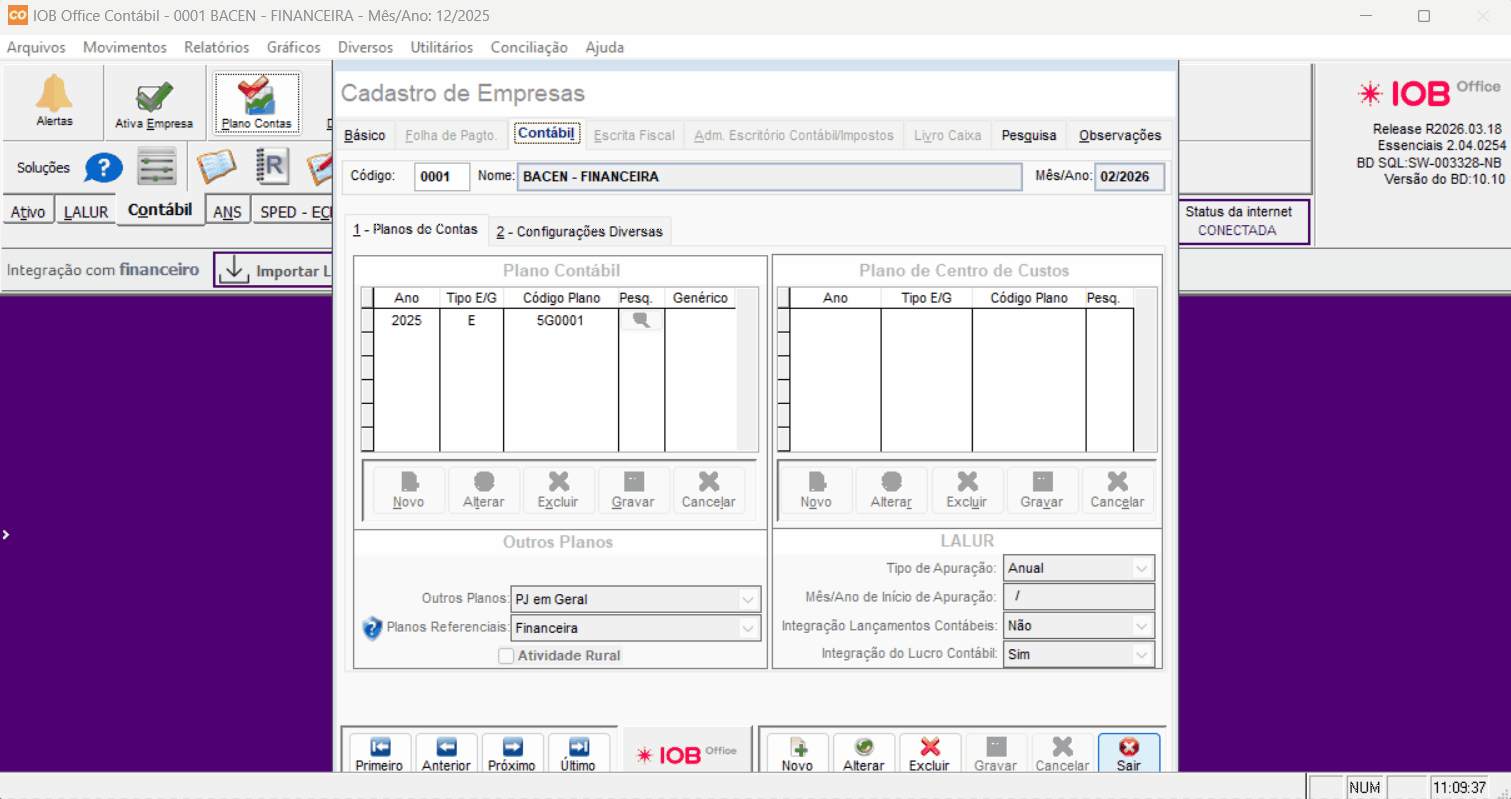The width and height of the screenshot is (1511, 799).
Task: Open the Relatórios menu
Action: click(x=216, y=47)
